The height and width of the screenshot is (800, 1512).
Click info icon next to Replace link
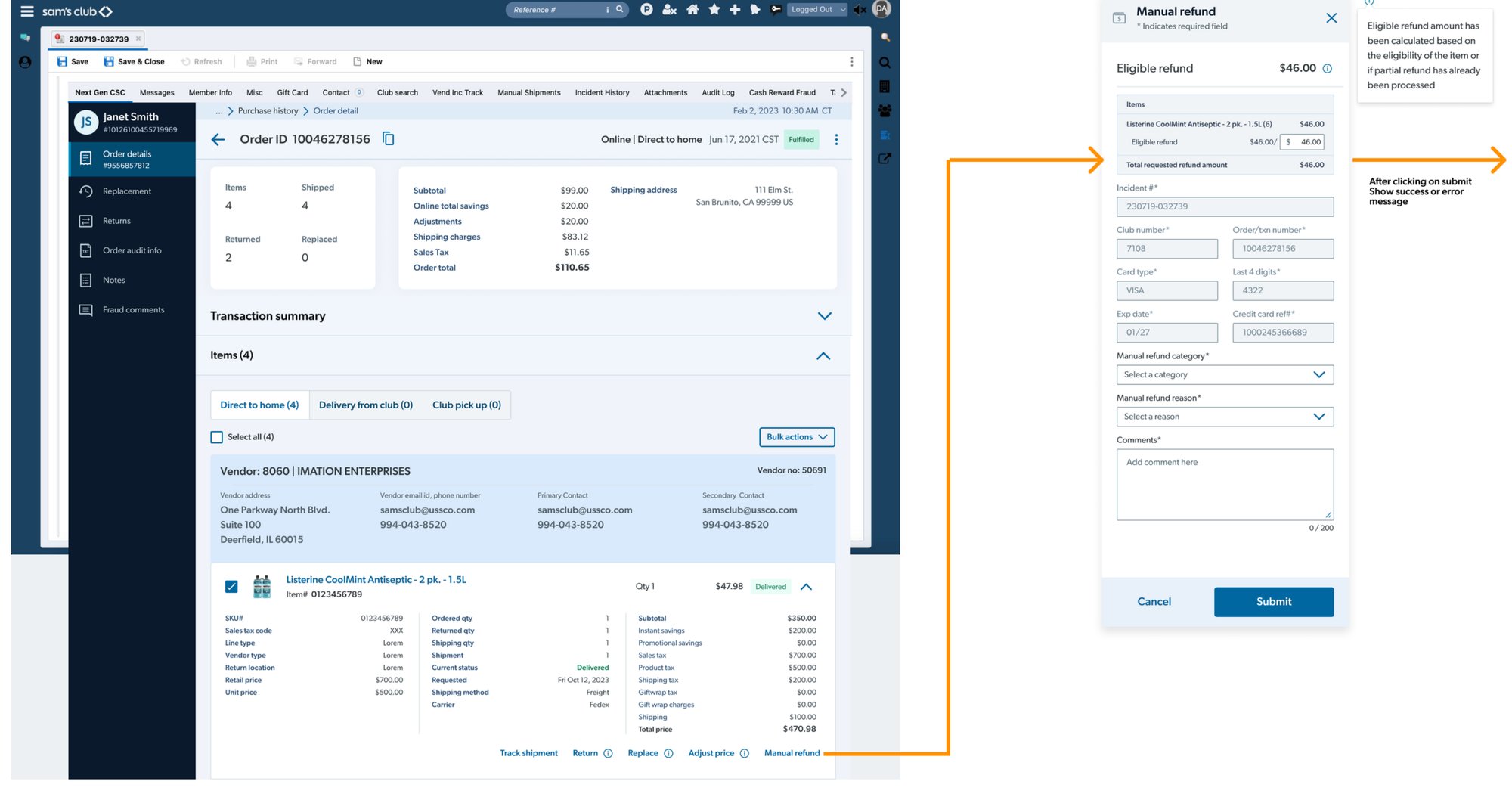pos(668,753)
